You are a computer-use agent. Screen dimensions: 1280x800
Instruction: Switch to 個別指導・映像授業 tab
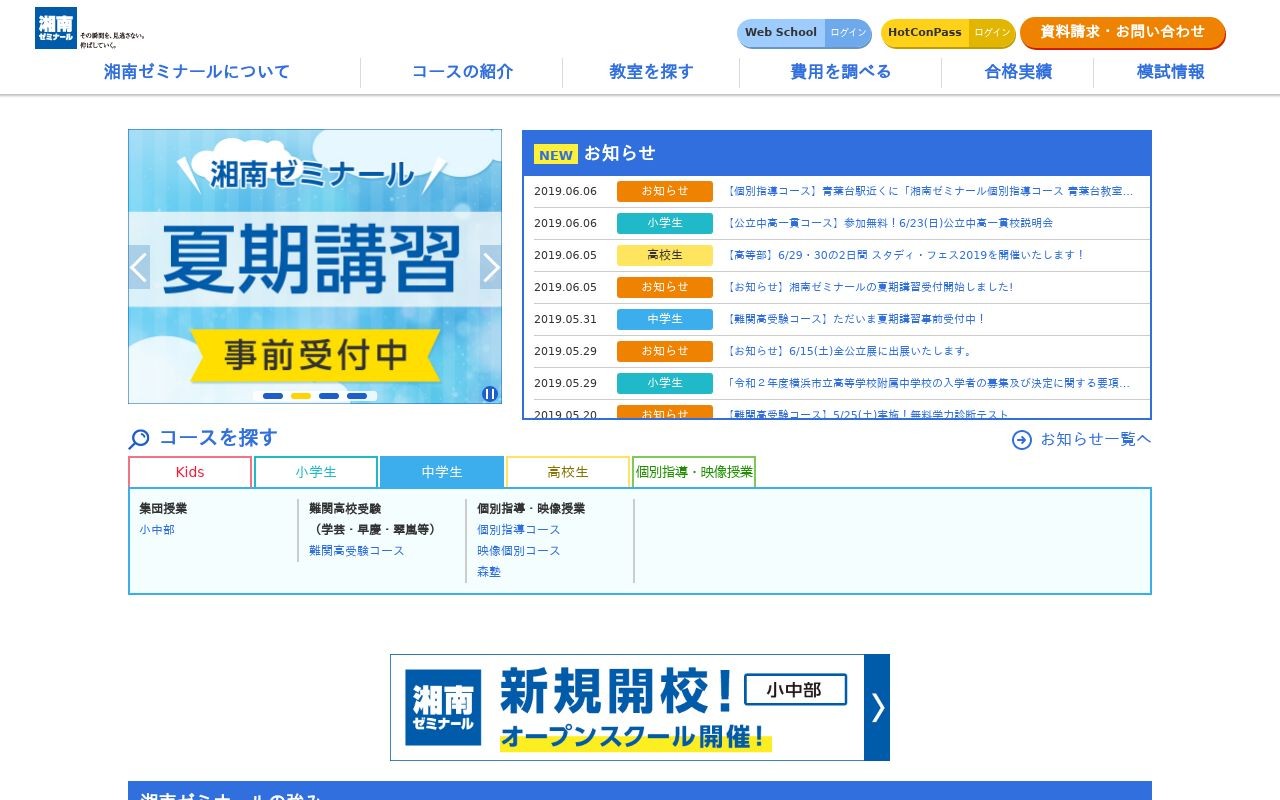[694, 472]
